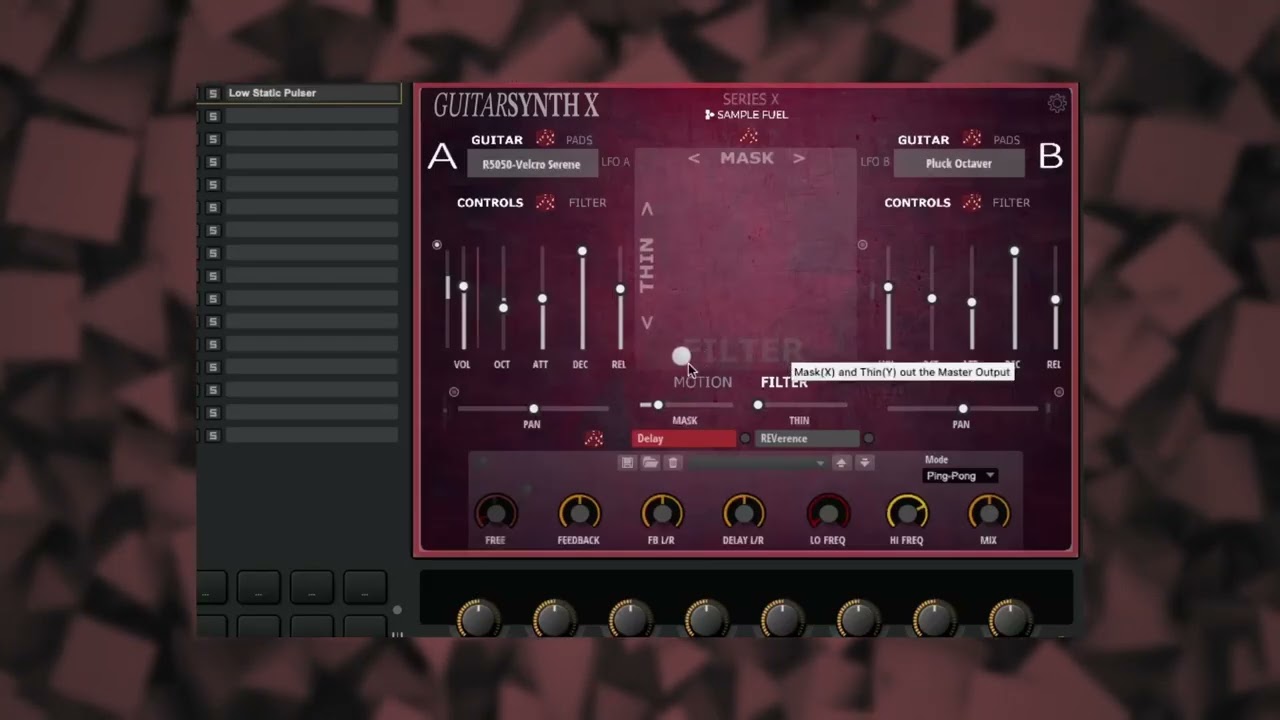1280x720 pixels.
Task: Open the Ping-Pong mode dropdown
Action: [960, 476]
